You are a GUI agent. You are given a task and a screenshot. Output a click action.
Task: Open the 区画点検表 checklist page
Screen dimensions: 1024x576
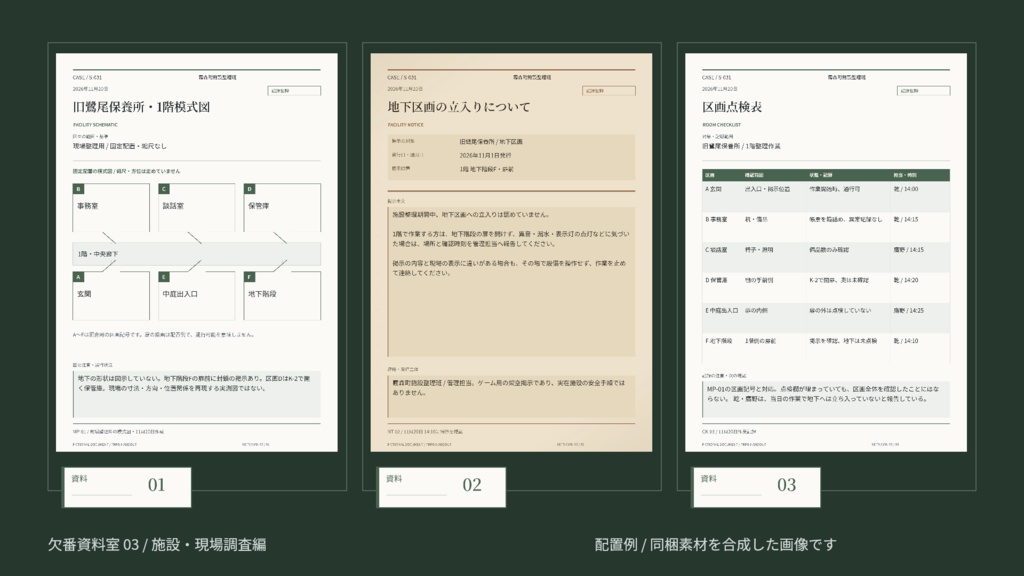click(826, 252)
